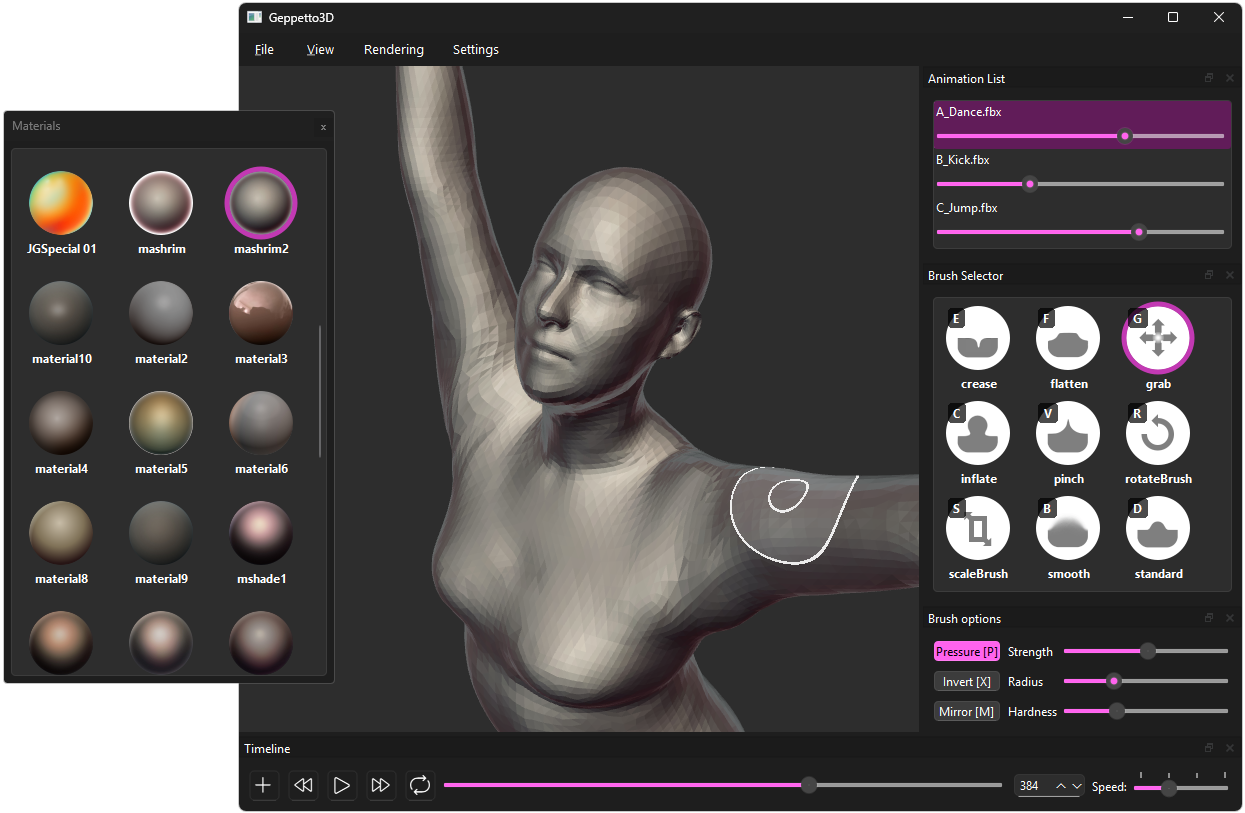The width and height of the screenshot is (1245, 813).
Task: Undock the Brush options panel
Action: coord(1209,618)
